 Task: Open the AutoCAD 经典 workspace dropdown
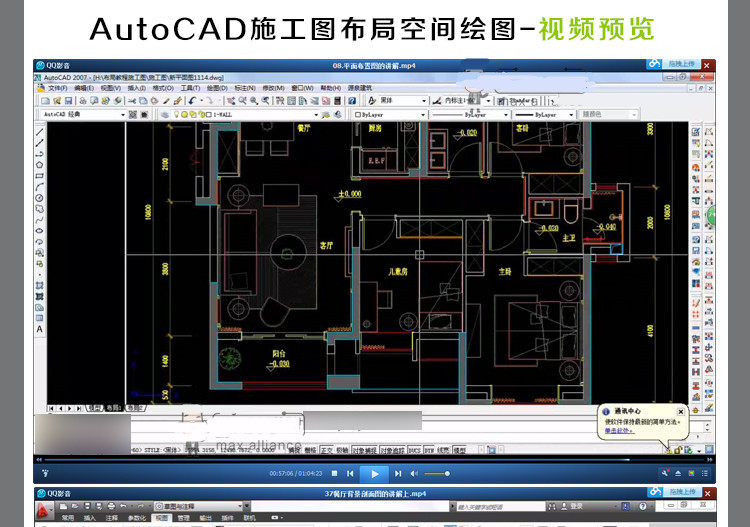(82, 115)
